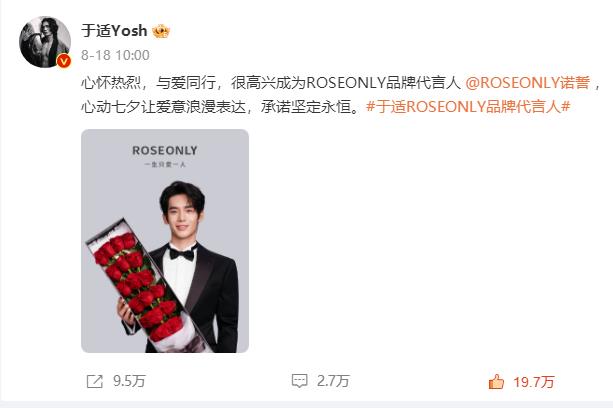
Task: Open the post timestamp 8-18 10:00
Action: point(115,55)
